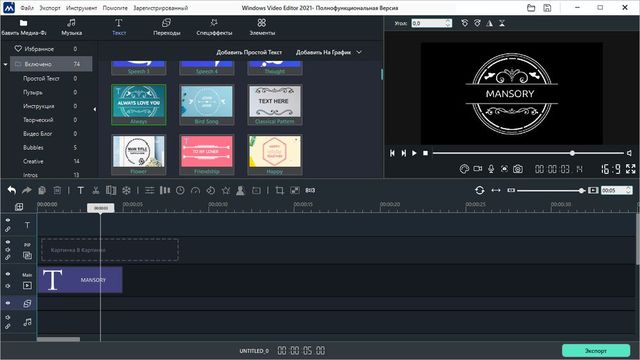640x360 pixels.
Task: Select the Classical Pattern text template
Action: point(275,104)
